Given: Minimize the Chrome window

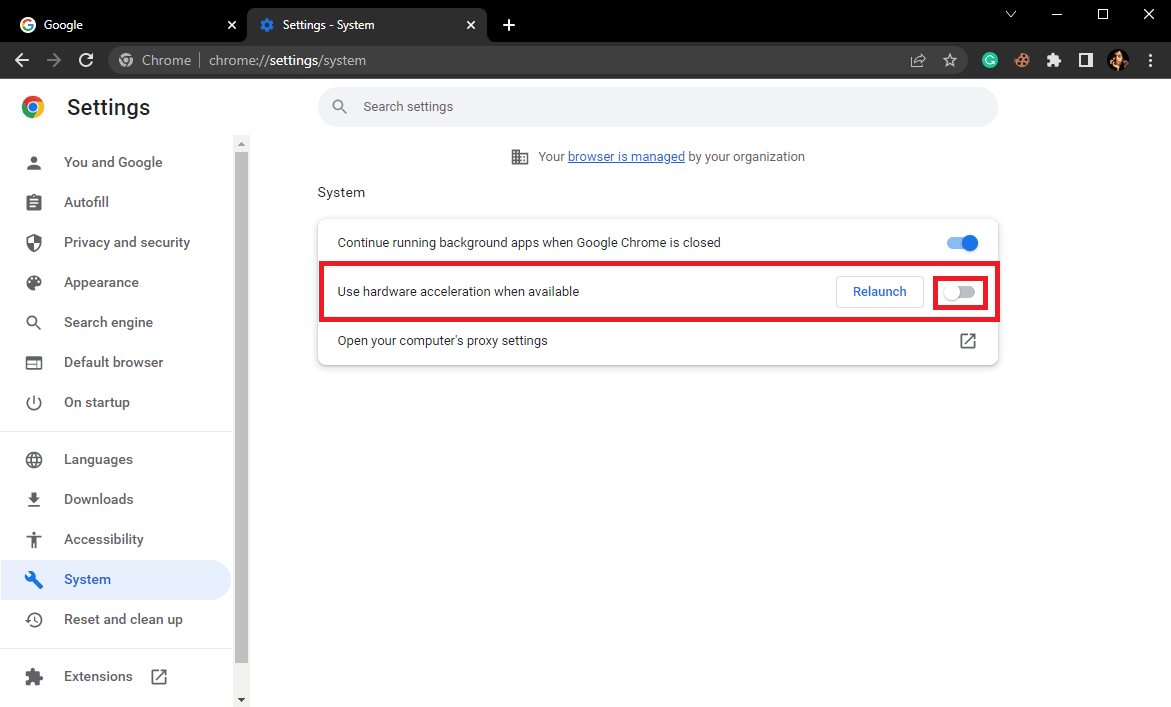Looking at the screenshot, I should click(1057, 14).
